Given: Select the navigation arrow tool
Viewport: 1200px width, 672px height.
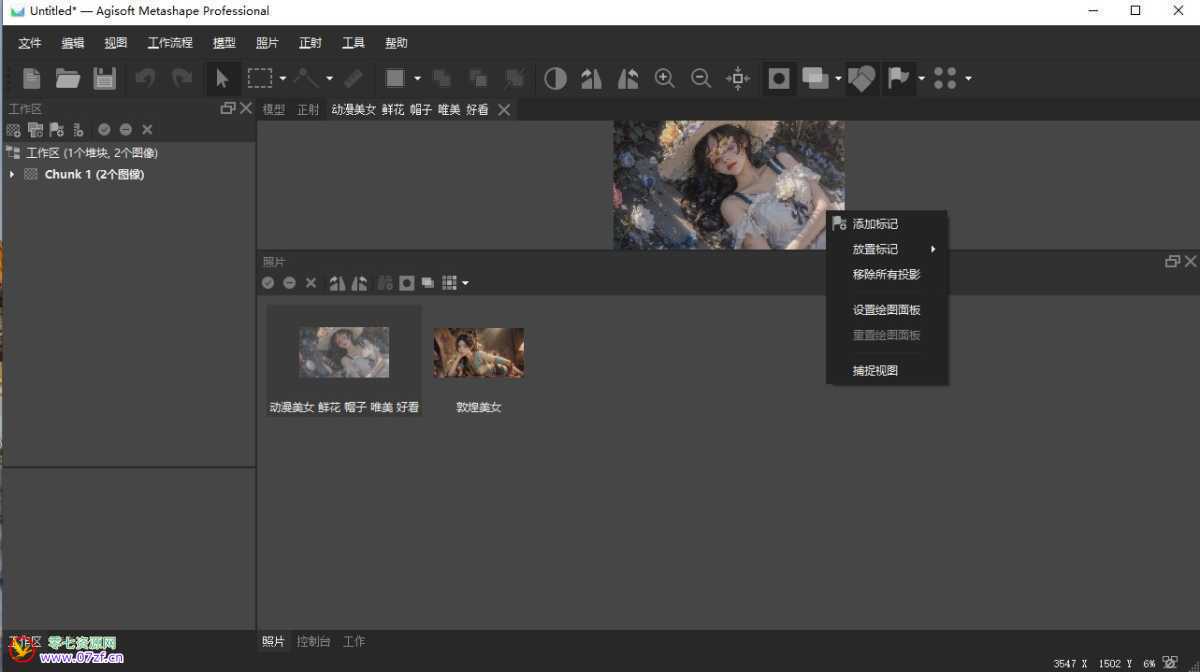Looking at the screenshot, I should click(x=222, y=78).
